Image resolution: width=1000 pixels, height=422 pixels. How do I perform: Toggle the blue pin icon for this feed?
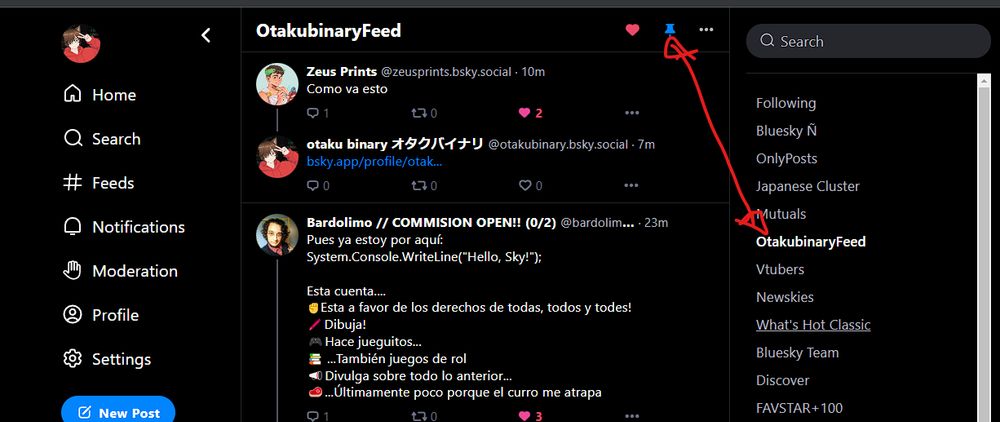(x=670, y=29)
